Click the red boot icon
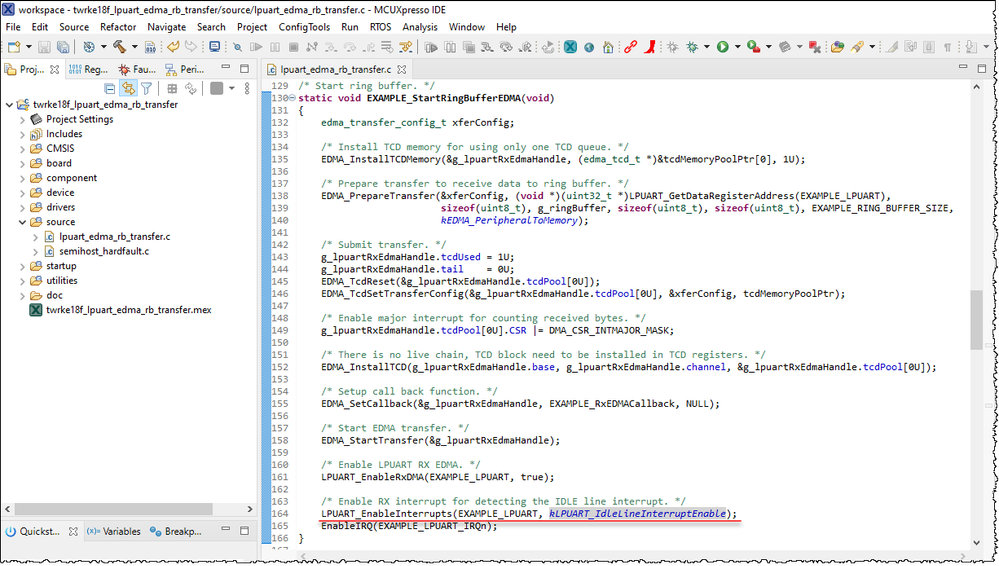This screenshot has height=566, width=999. coord(650,47)
